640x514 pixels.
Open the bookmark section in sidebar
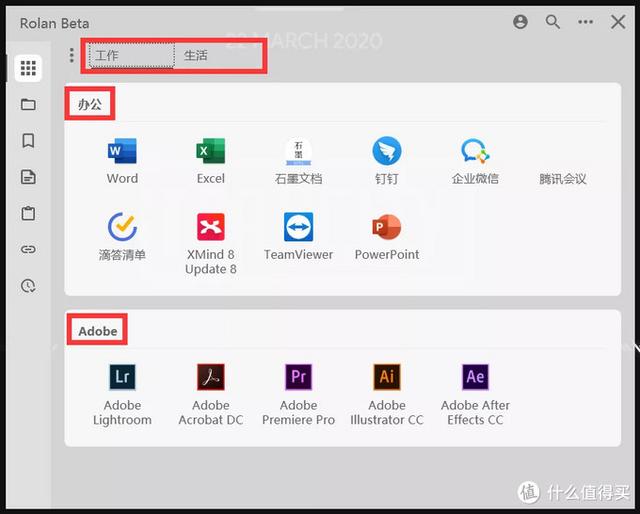(28, 141)
